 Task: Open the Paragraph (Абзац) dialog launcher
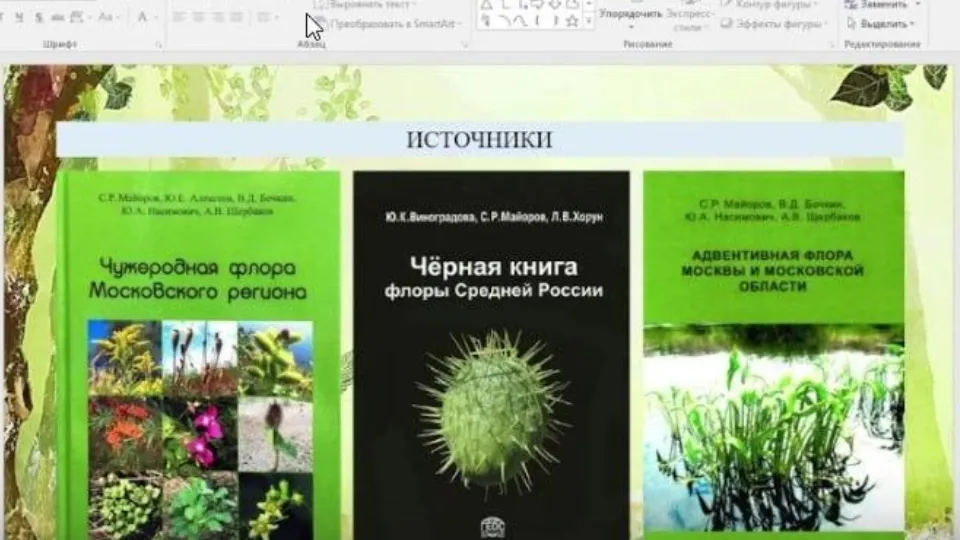pyautogui.click(x=465, y=45)
